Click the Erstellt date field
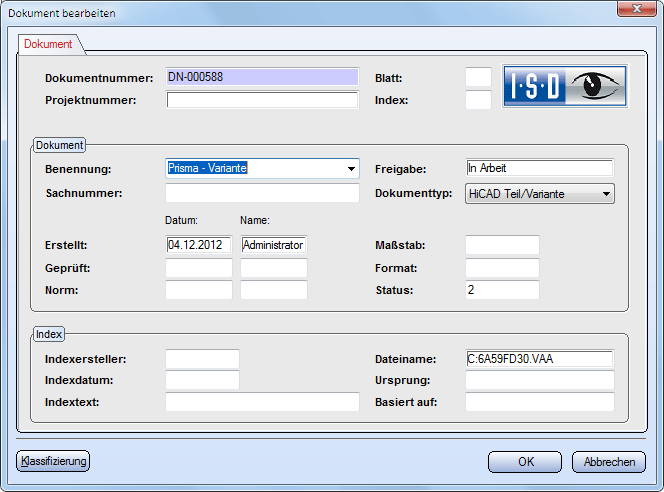This screenshot has width=664, height=492. [x=199, y=244]
